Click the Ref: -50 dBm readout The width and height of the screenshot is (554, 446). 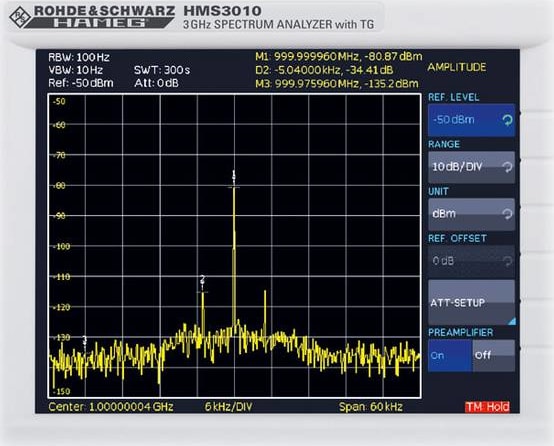pyautogui.click(x=81, y=83)
